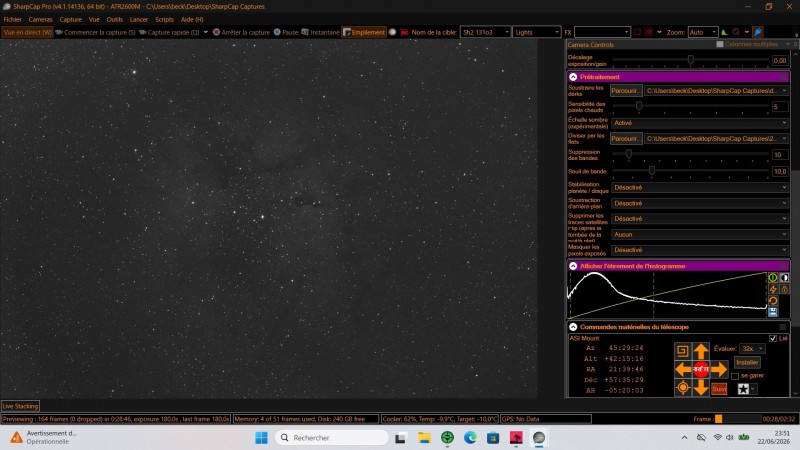This screenshot has height=450, width=800.
Task: Click the Instantané snapshot button
Action: pos(320,32)
